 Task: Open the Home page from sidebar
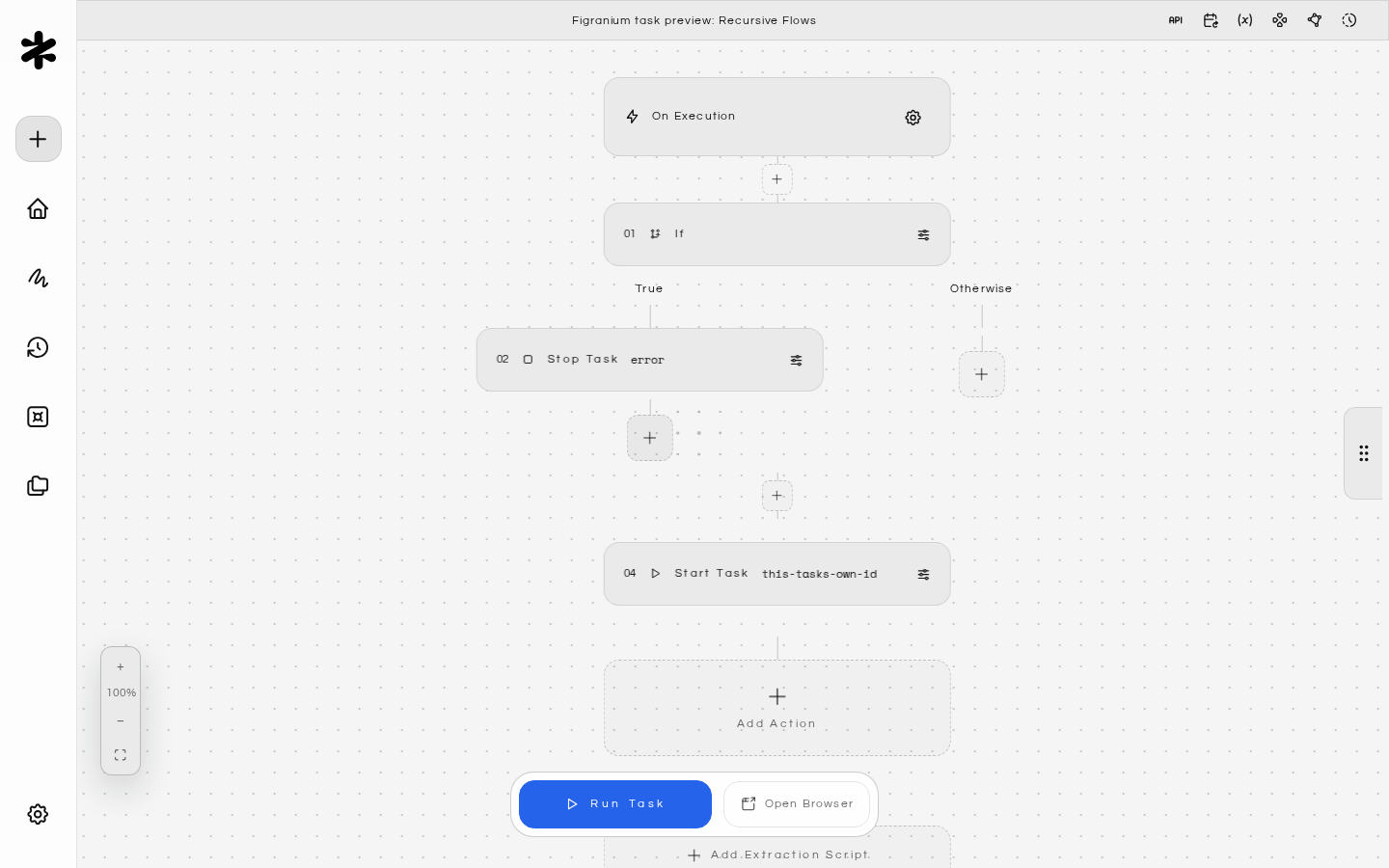(38, 208)
